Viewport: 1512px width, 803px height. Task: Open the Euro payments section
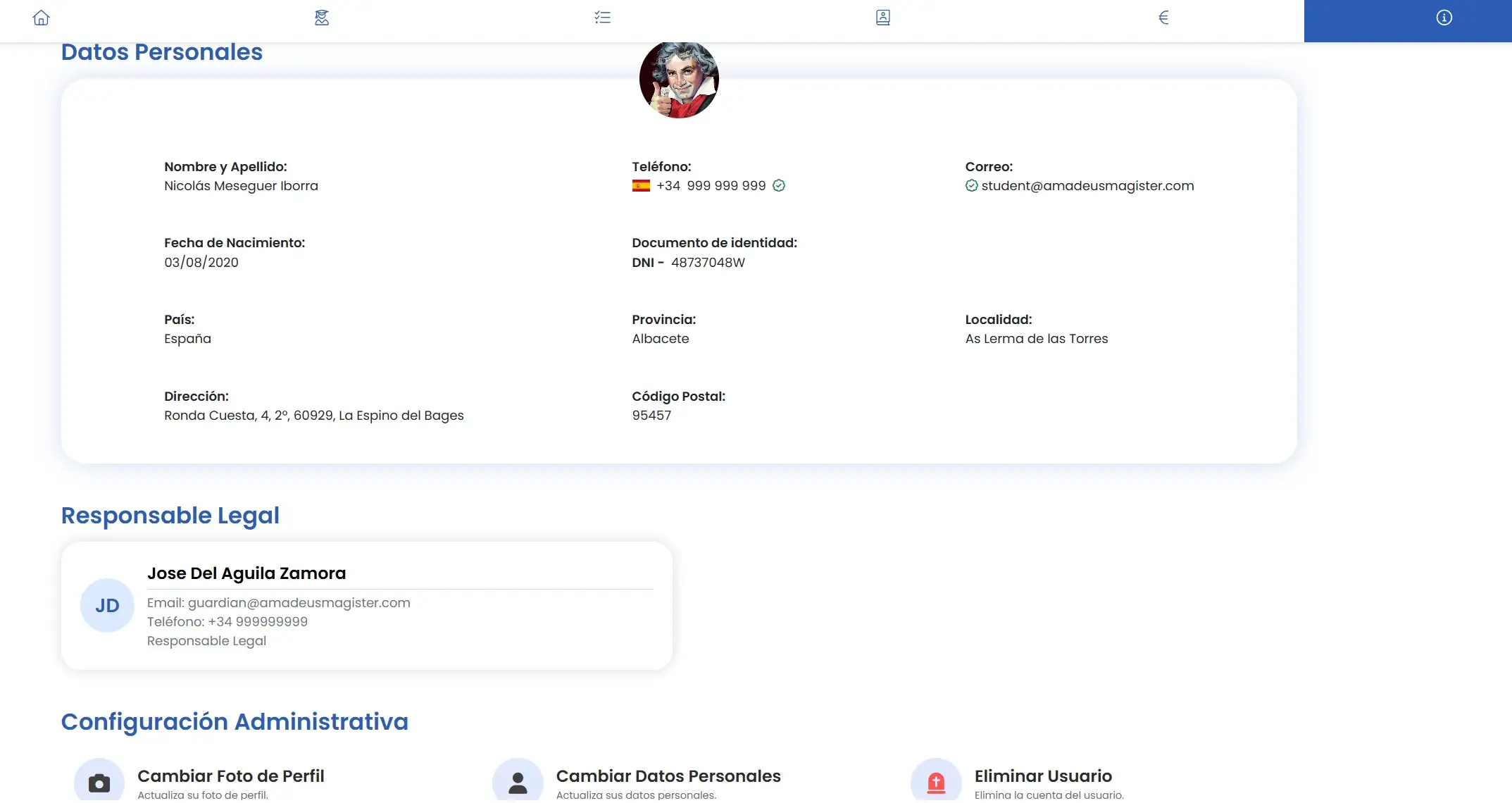point(1163,18)
